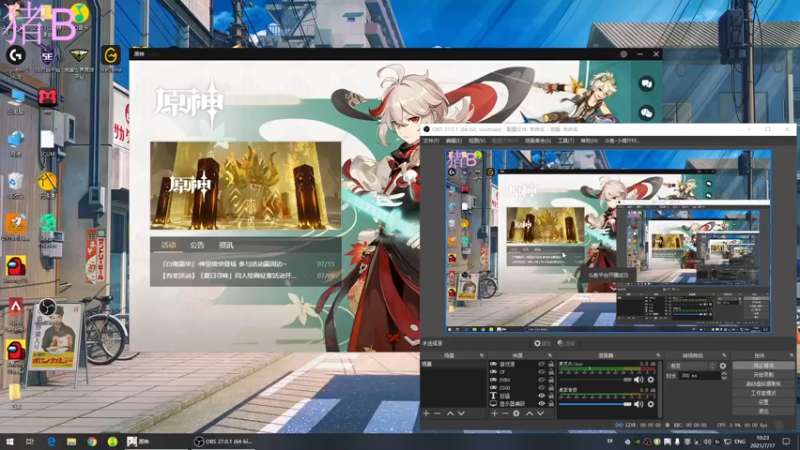This screenshot has width=800, height=450.
Task: Open the 工具(T) menu in OBS
Action: 565,141
